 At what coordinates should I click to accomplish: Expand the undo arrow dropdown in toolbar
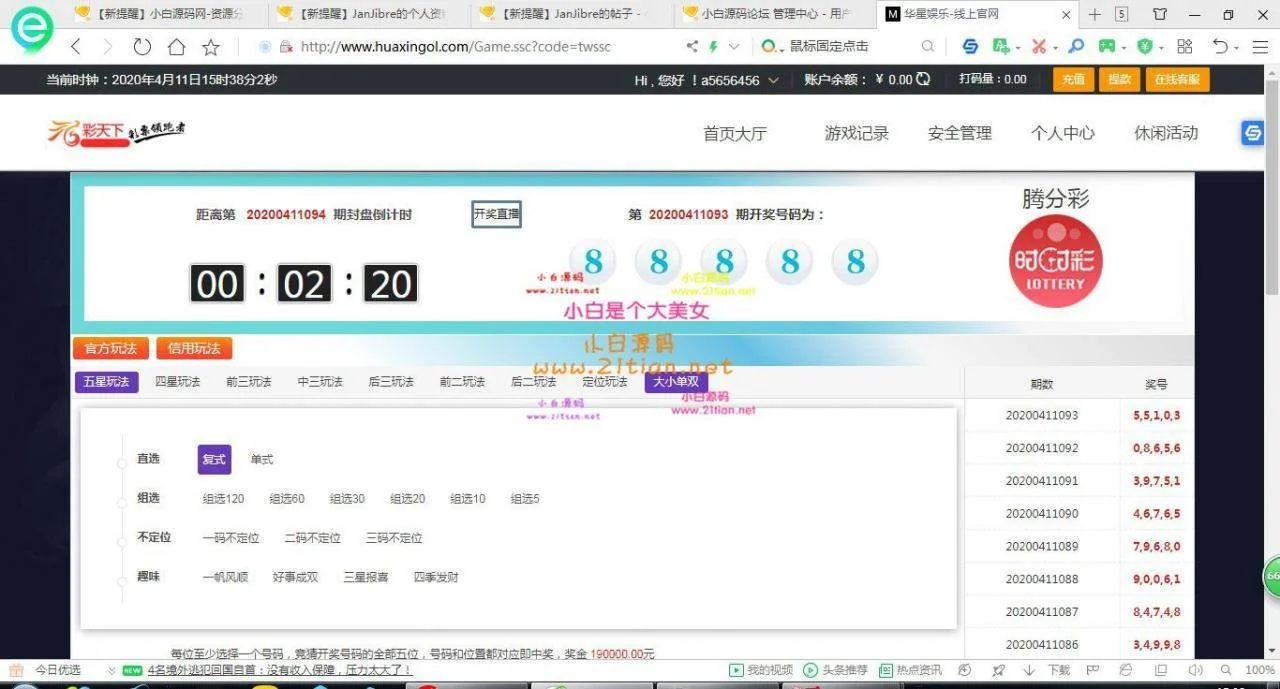pos(1237,47)
